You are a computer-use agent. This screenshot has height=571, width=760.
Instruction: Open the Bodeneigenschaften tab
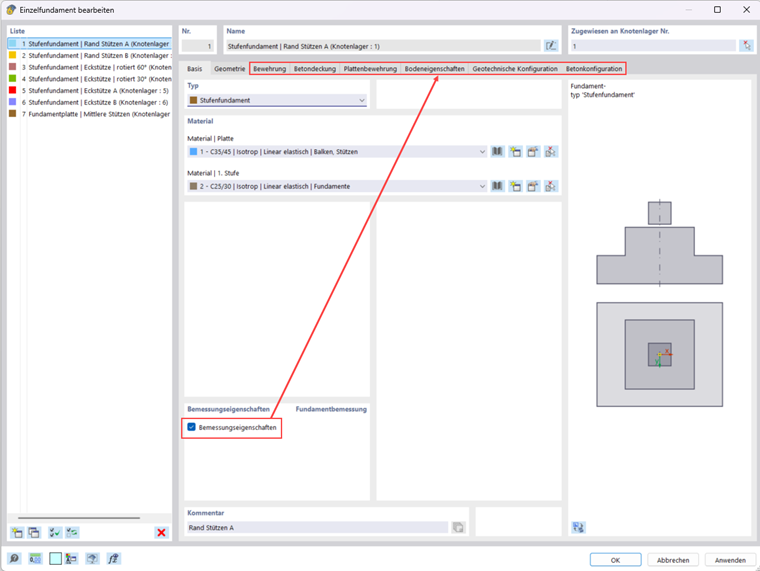434,69
